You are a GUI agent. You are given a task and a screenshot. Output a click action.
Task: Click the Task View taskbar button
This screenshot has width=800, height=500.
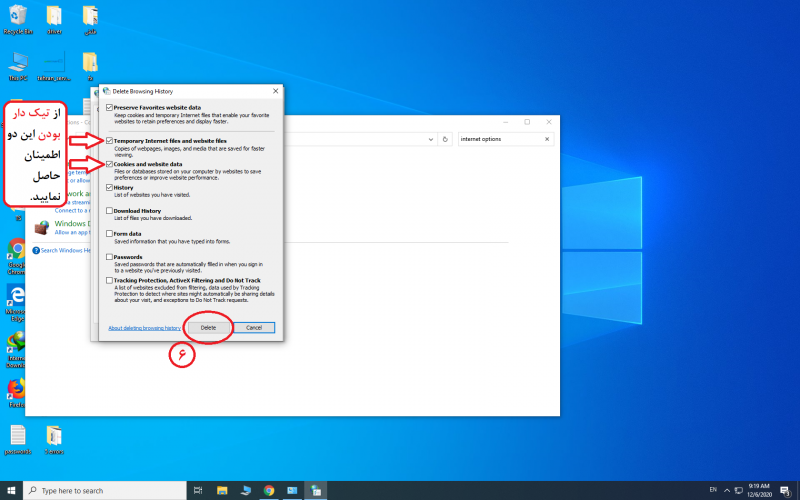(198, 491)
